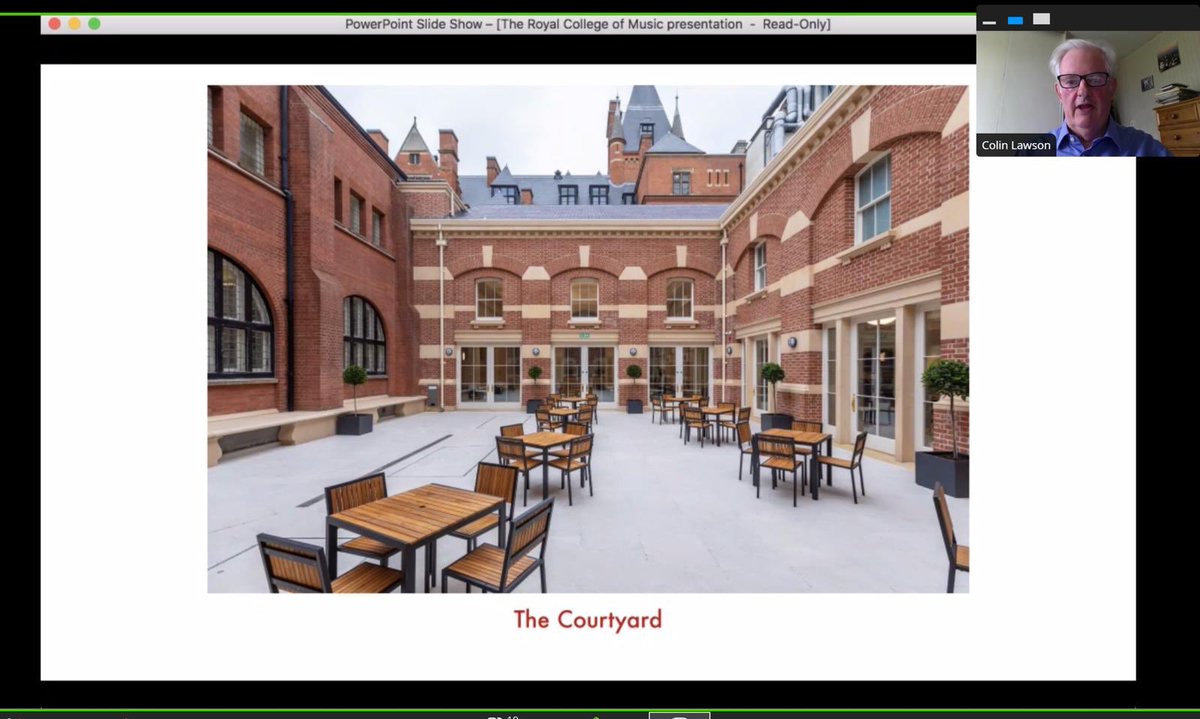Maximize the slide show with green button
1200x719 pixels.
point(94,24)
